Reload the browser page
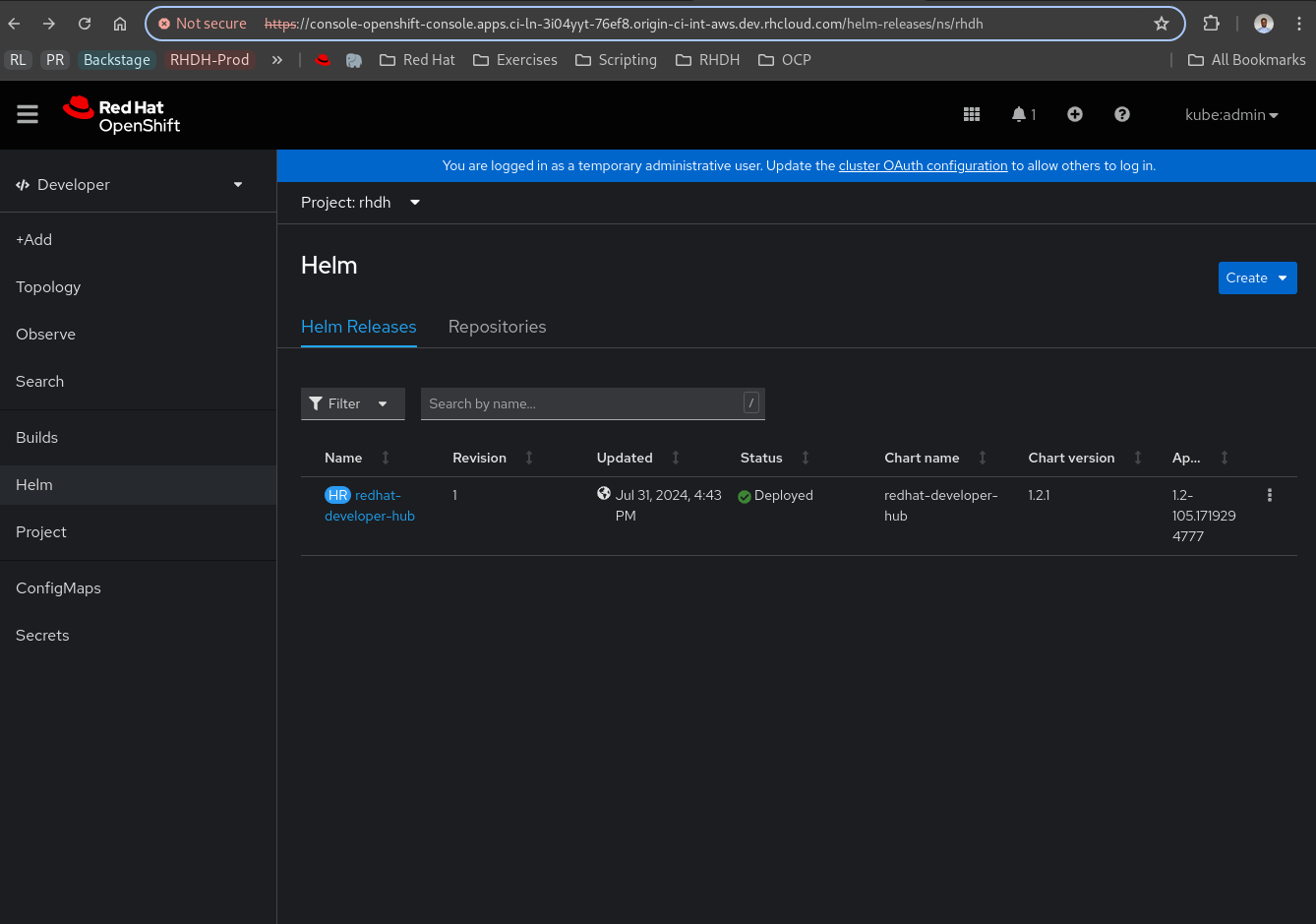This screenshot has height=924, width=1316. tap(85, 24)
